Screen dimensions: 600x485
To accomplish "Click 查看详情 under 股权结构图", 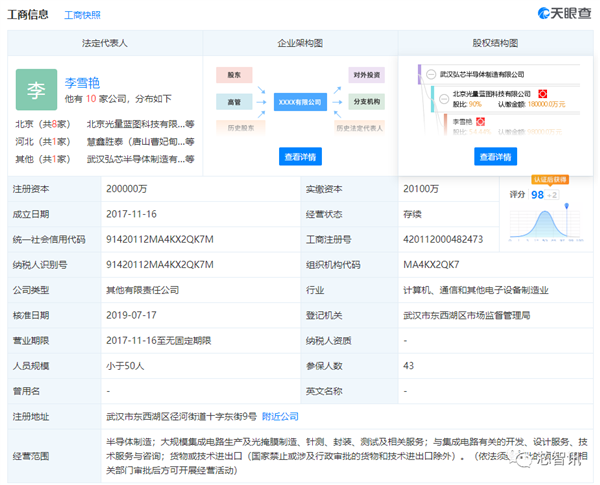I will tap(495, 157).
